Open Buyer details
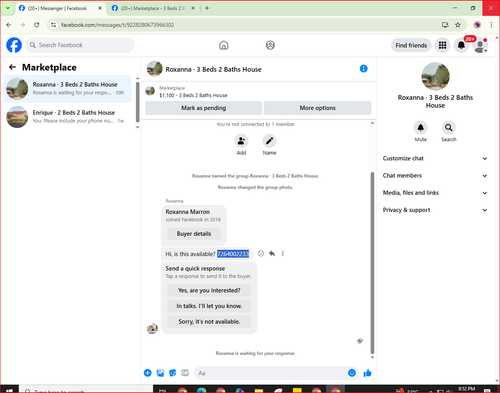 [x=194, y=234]
